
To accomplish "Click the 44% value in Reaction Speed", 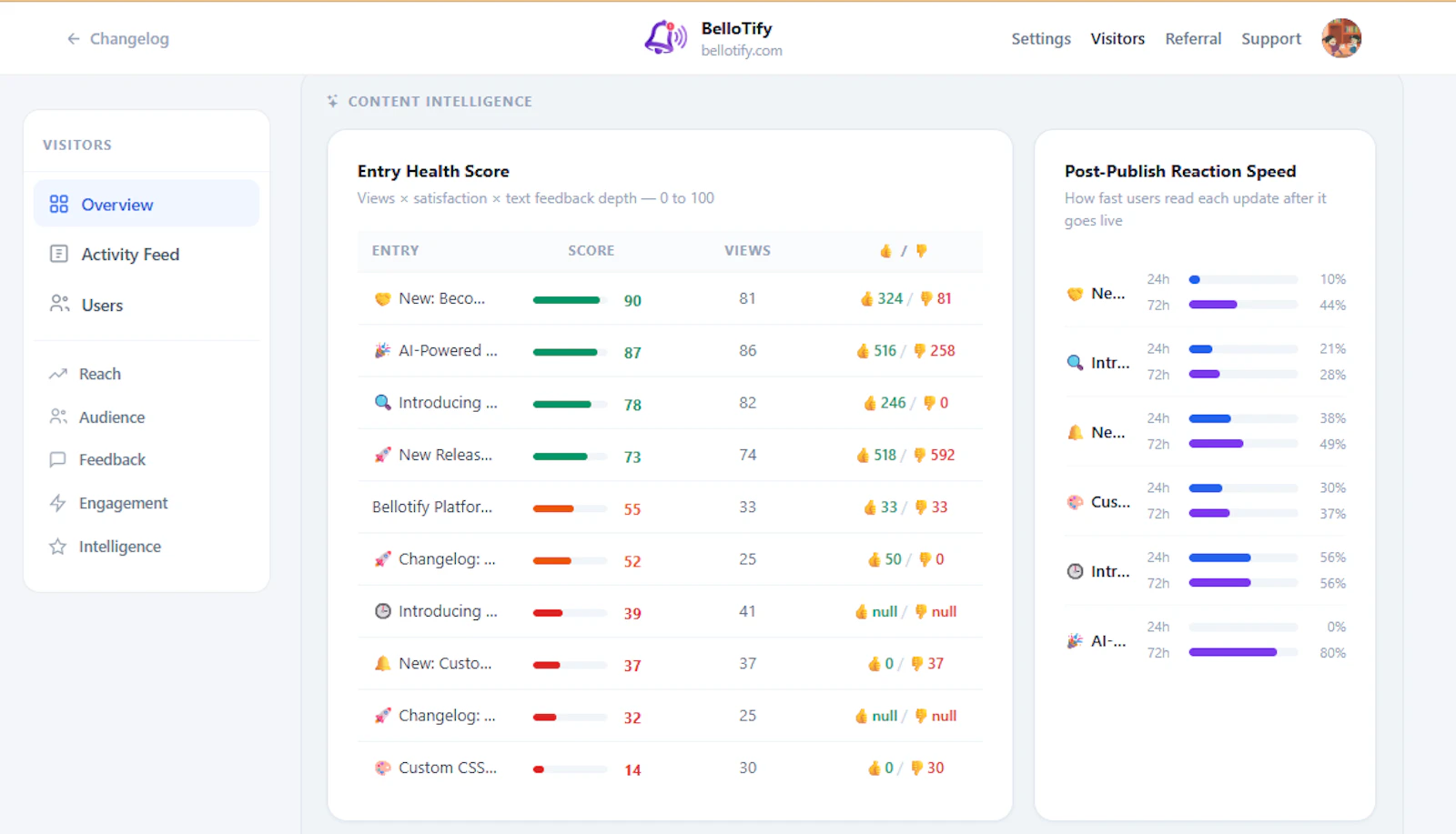I will click(x=1332, y=306).
